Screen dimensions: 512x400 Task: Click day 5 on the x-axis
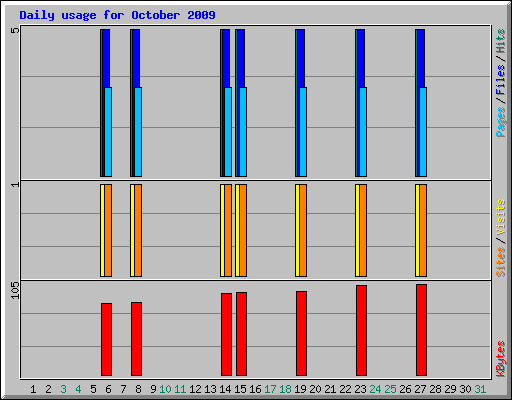click(x=93, y=389)
